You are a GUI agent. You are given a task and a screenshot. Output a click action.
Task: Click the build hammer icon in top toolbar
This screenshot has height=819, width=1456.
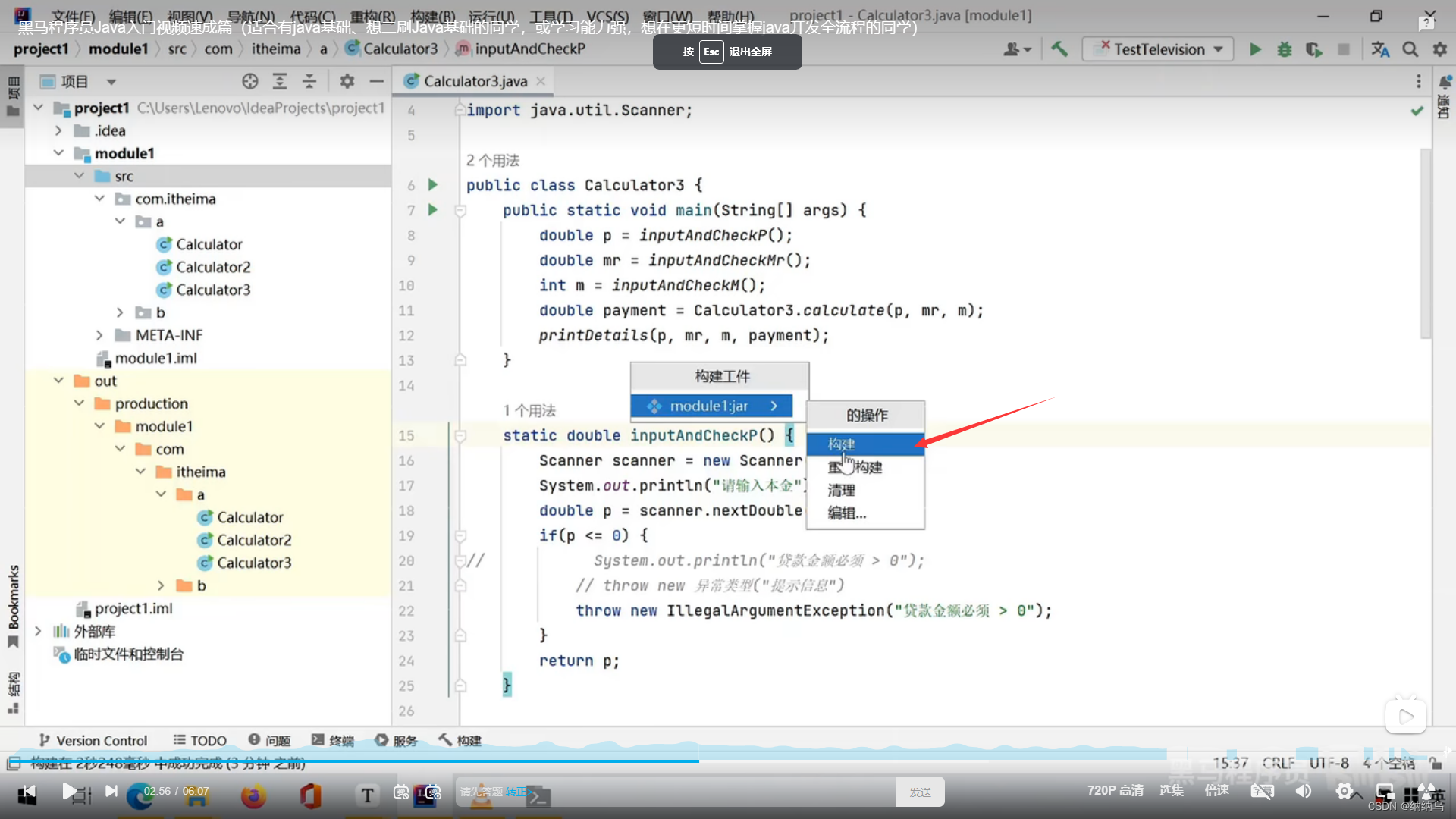pyautogui.click(x=1059, y=49)
